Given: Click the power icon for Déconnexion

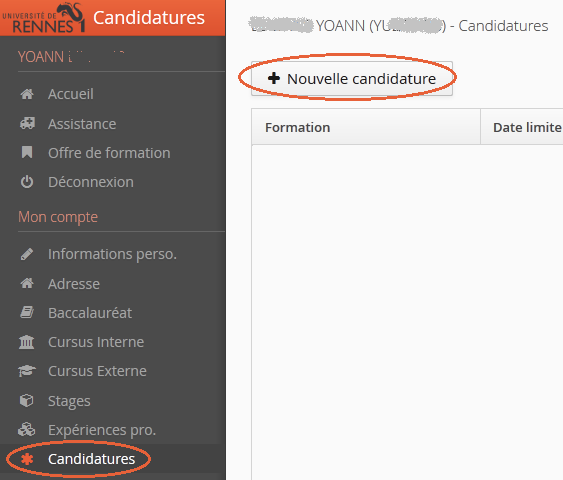Looking at the screenshot, I should pyautogui.click(x=27, y=182).
